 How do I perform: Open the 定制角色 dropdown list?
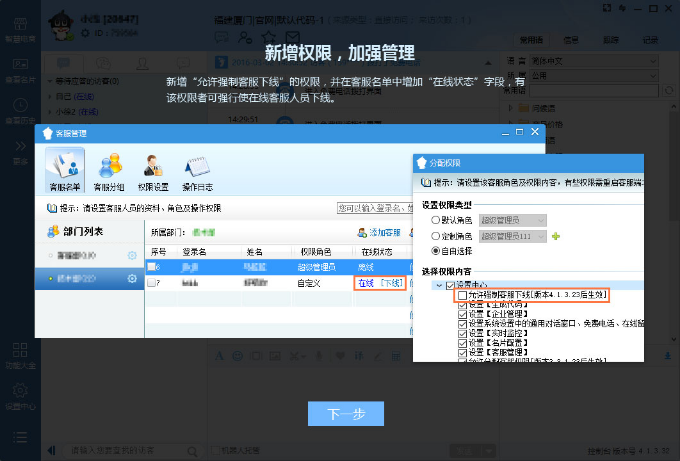coord(513,236)
